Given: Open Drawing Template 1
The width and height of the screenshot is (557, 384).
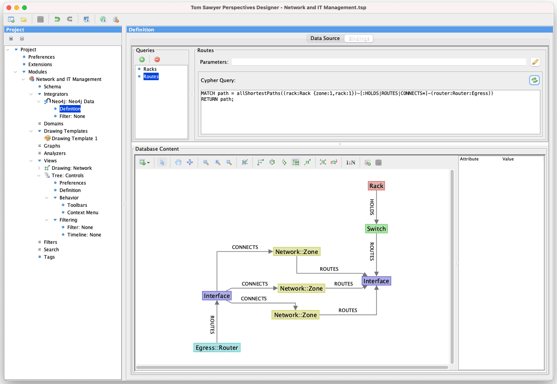Looking at the screenshot, I should tap(74, 139).
